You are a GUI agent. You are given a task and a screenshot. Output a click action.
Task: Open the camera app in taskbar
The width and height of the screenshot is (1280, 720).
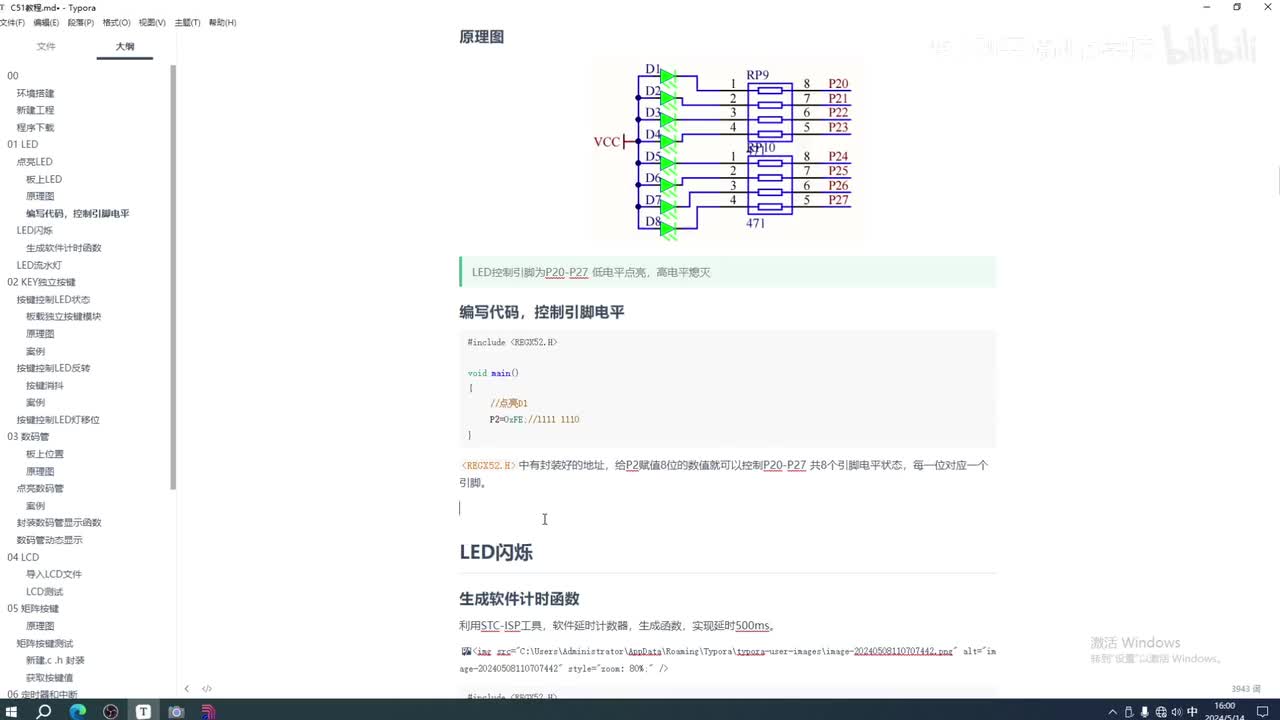point(176,711)
